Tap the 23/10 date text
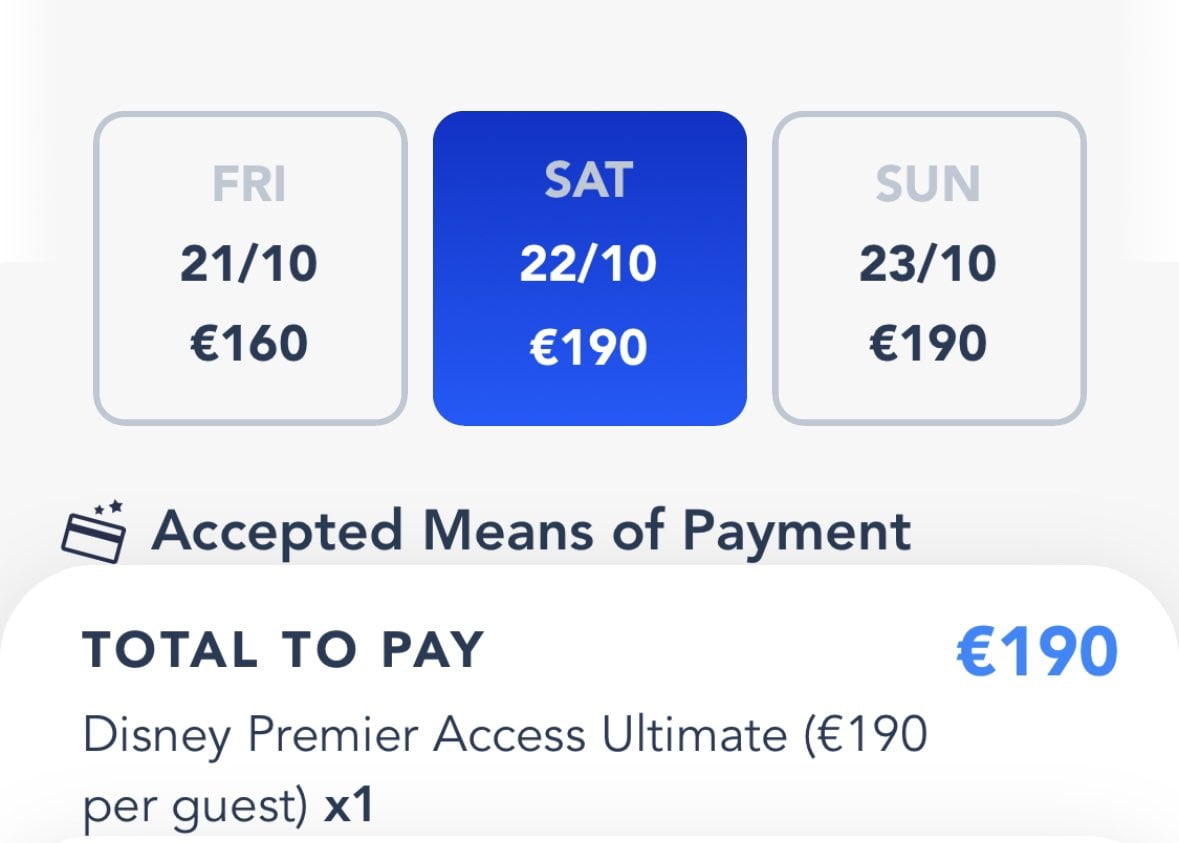 click(x=928, y=264)
